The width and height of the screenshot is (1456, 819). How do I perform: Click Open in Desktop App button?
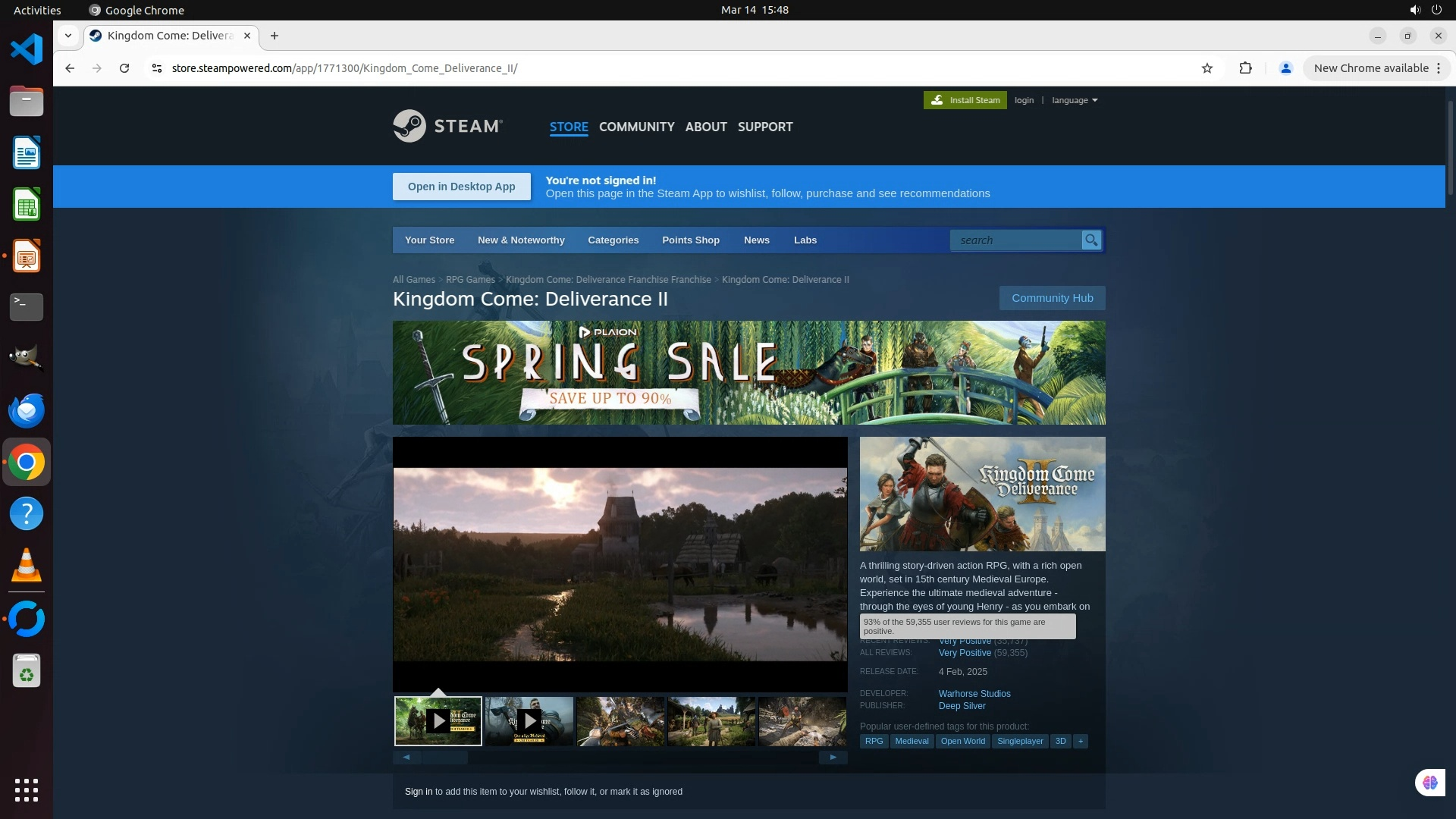[x=461, y=187]
